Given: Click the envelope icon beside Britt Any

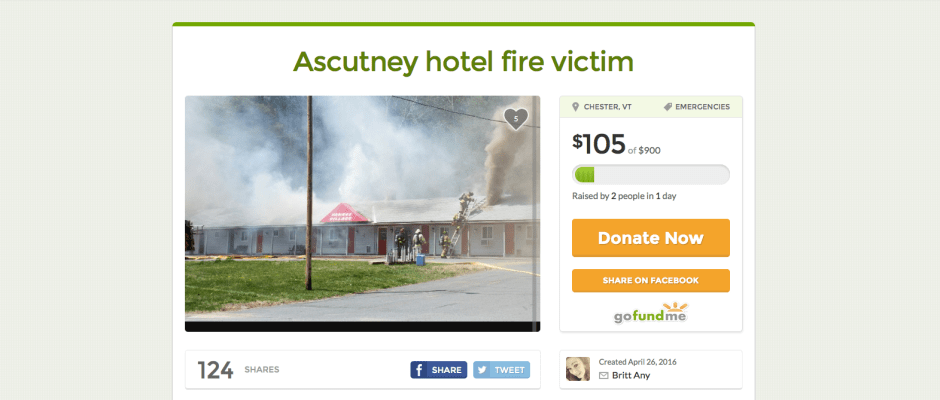Looking at the screenshot, I should coord(604,375).
